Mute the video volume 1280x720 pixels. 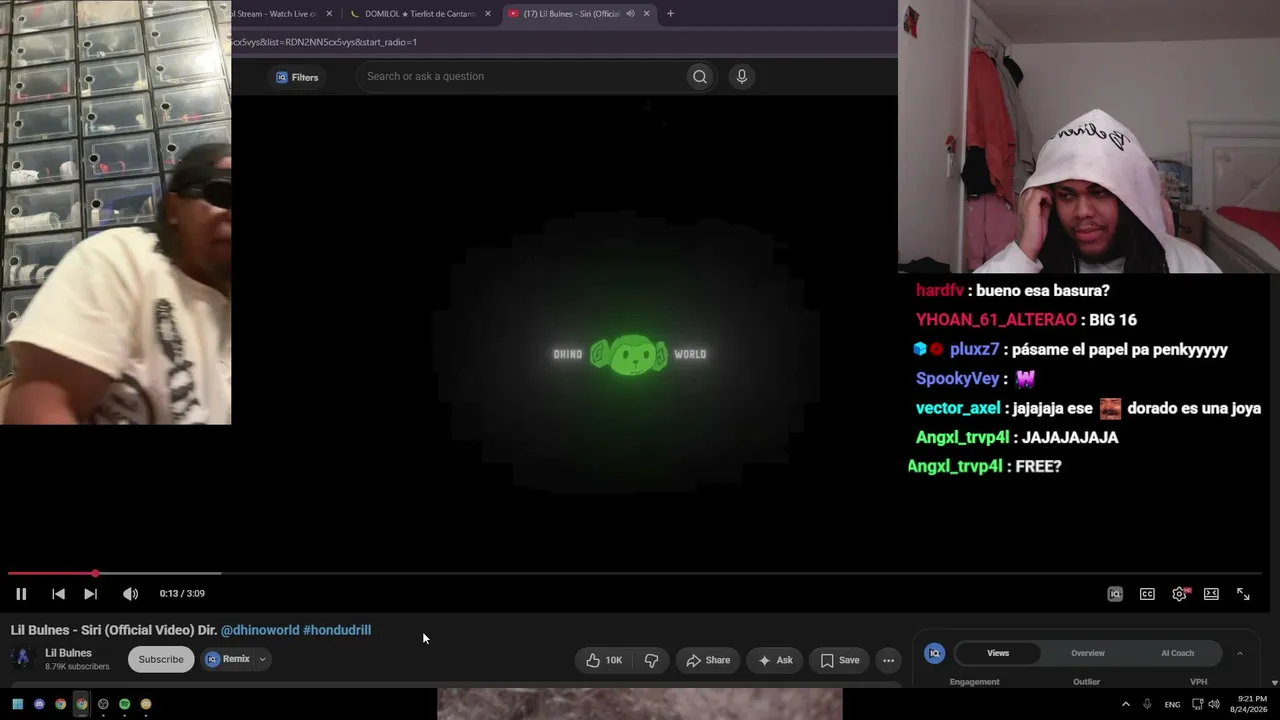coord(130,594)
